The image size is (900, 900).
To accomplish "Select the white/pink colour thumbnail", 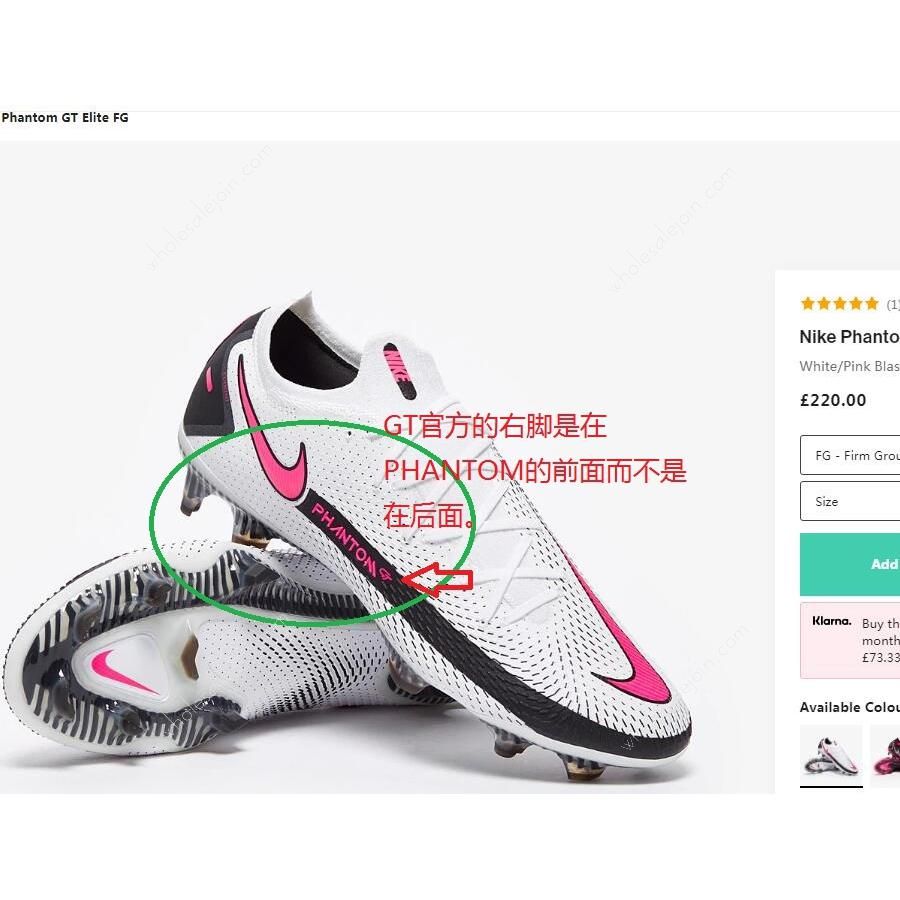I will [831, 755].
